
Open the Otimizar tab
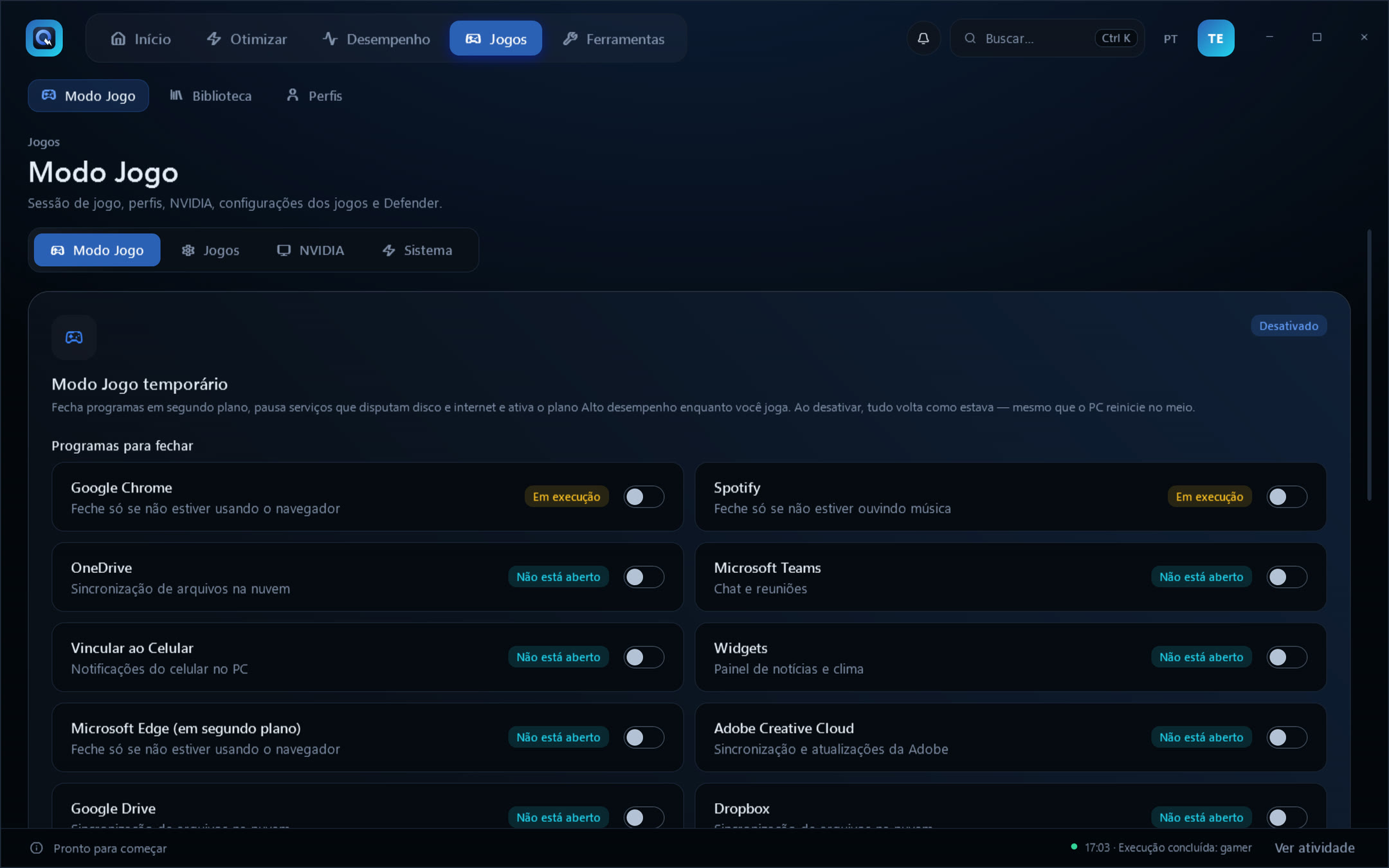point(246,39)
